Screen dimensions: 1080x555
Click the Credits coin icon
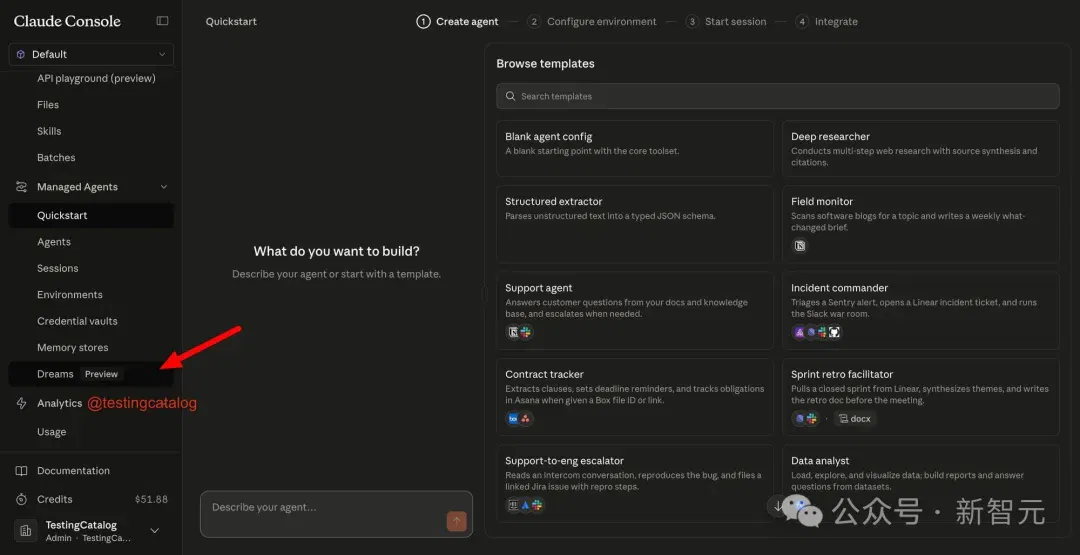pyautogui.click(x=22, y=499)
